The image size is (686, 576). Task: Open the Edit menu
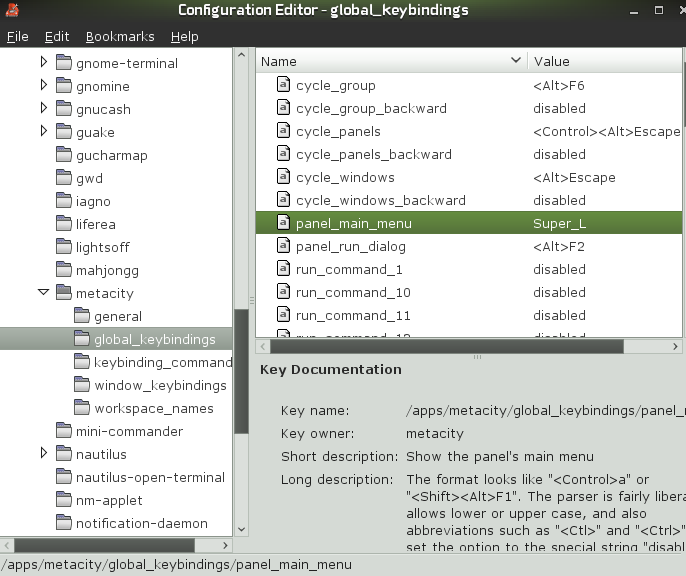coord(57,37)
